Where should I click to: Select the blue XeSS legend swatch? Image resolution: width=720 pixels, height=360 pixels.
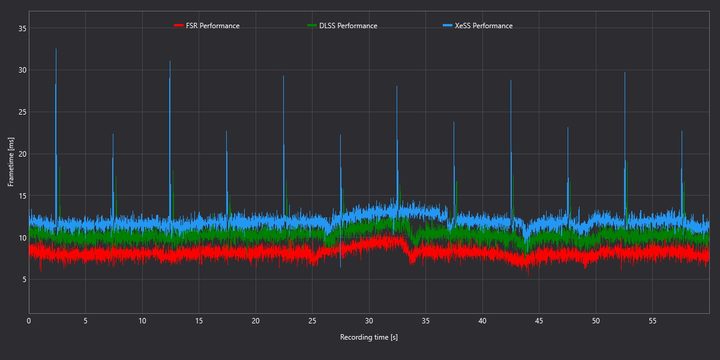[447, 26]
